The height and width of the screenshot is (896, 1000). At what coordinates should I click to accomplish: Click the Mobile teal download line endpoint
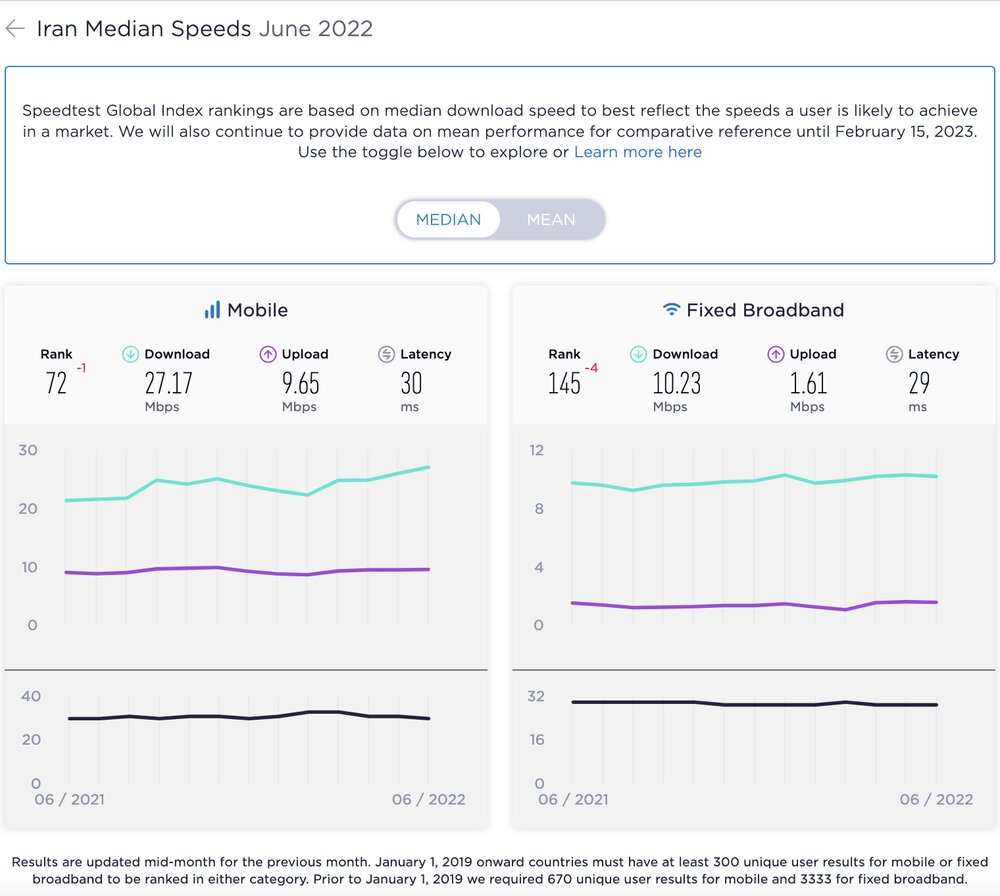point(429,467)
